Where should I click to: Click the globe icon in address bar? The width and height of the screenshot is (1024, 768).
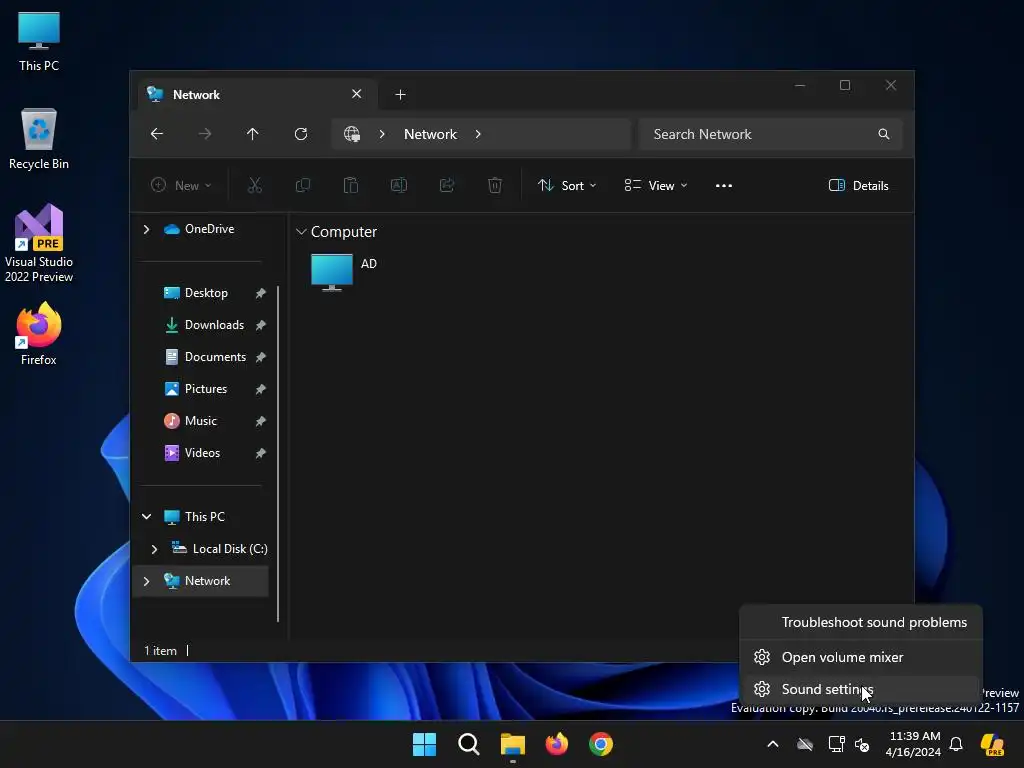pyautogui.click(x=352, y=134)
